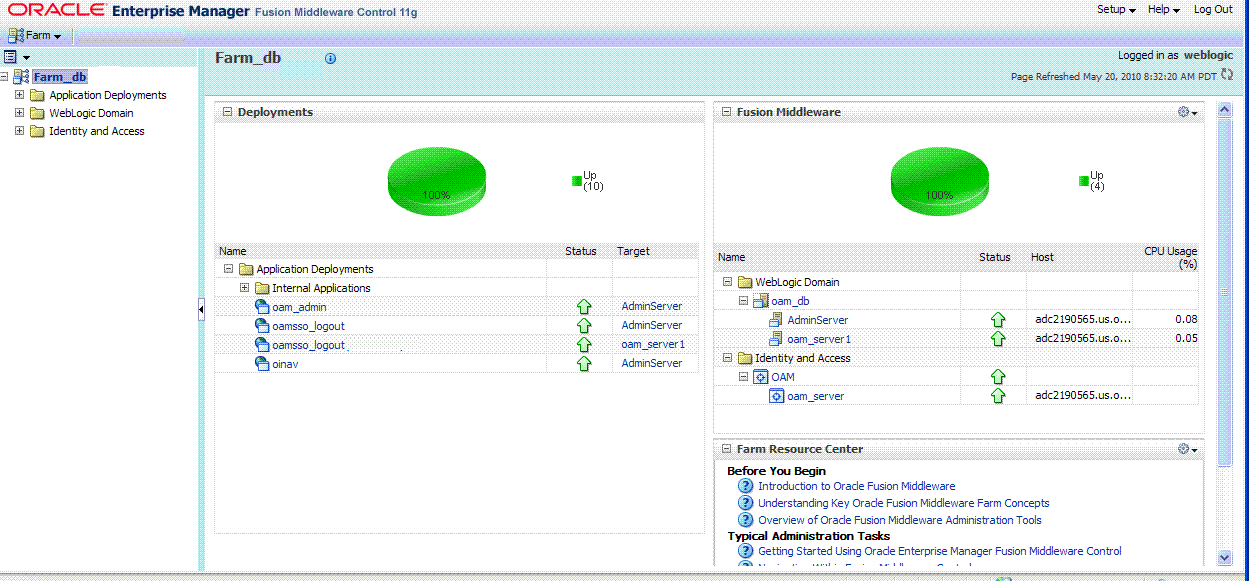Click the OAM up status arrow
Screen dimensions: 1257x581
pyautogui.click(x=997, y=377)
